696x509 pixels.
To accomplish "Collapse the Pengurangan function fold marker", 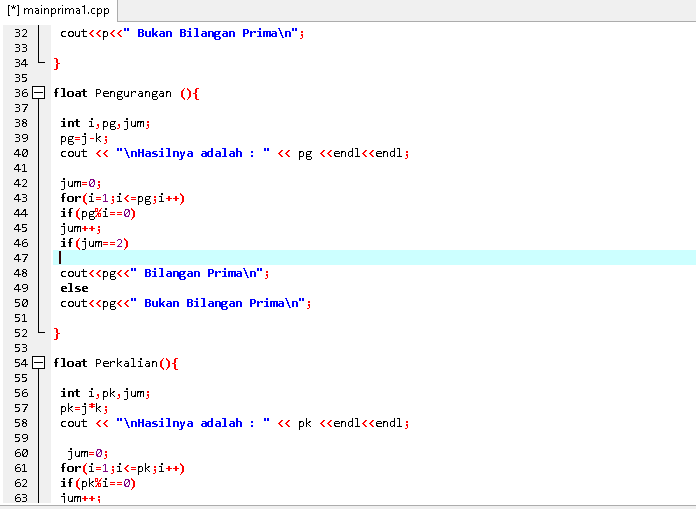I will click(x=39, y=93).
